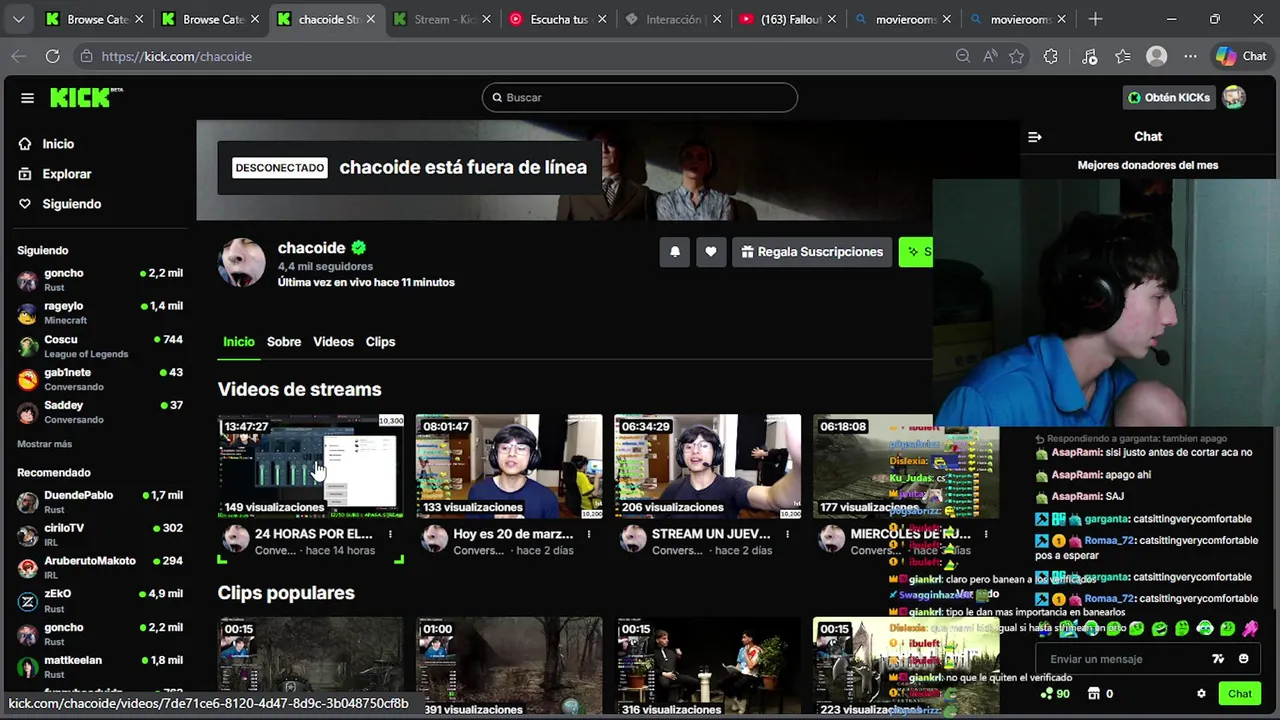
Task: Open options menu for STREAM UN JUEVES video
Action: (x=787, y=534)
